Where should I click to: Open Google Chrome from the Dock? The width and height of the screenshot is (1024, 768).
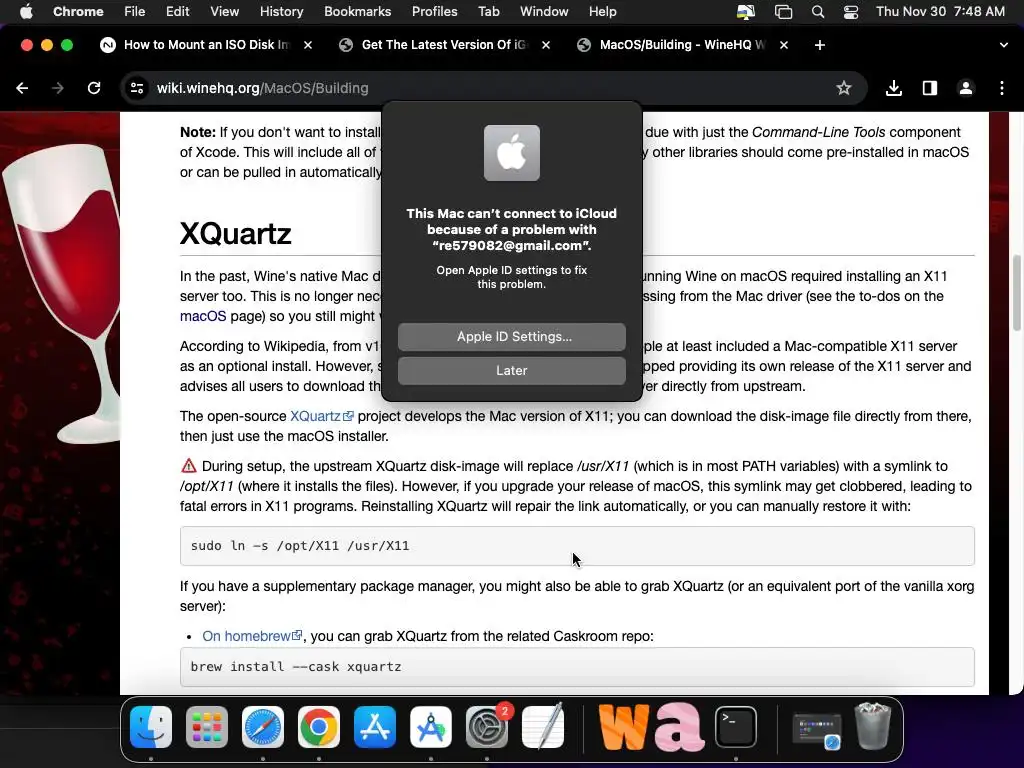click(x=319, y=727)
